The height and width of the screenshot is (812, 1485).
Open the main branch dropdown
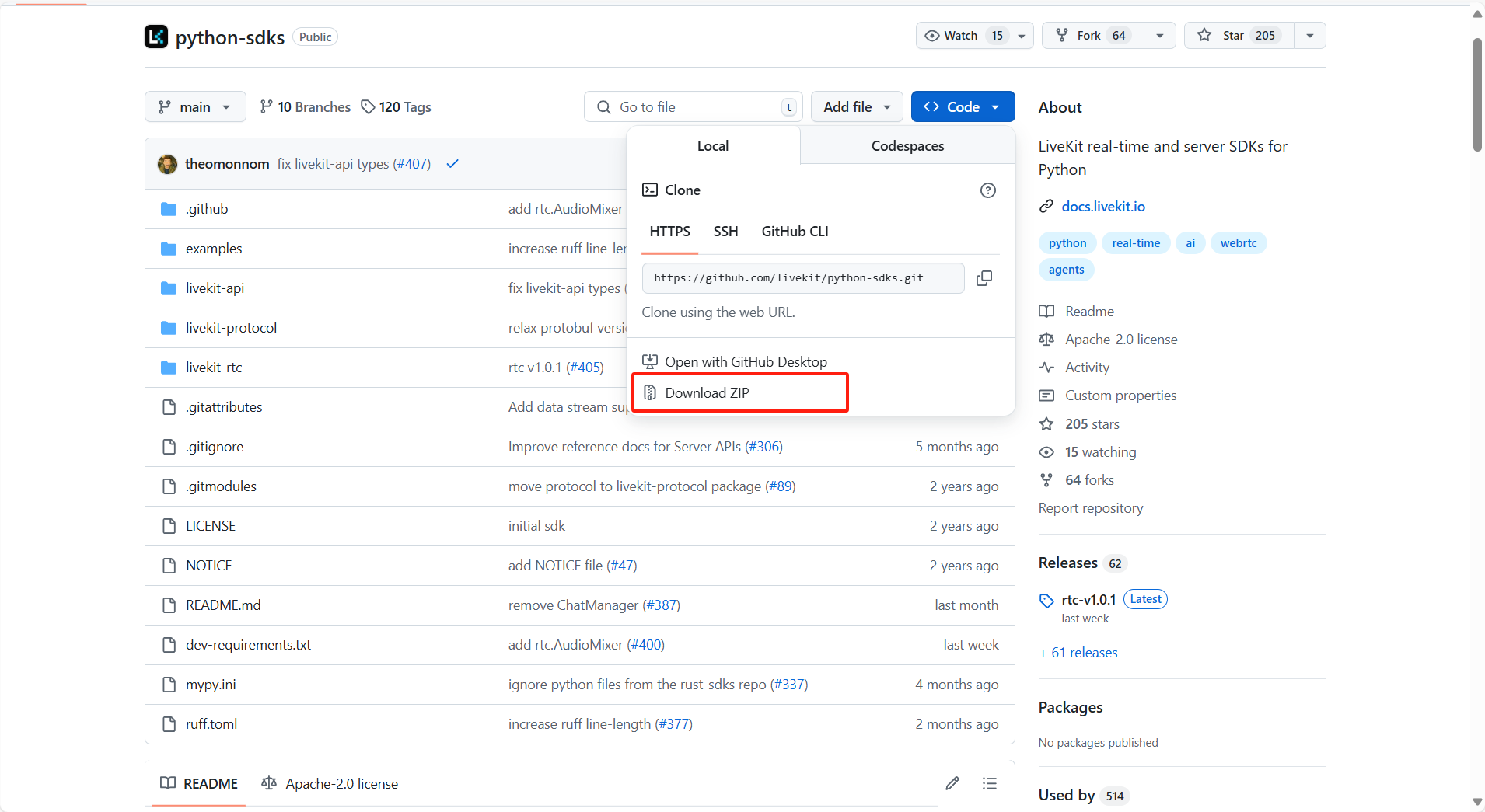pyautogui.click(x=195, y=107)
